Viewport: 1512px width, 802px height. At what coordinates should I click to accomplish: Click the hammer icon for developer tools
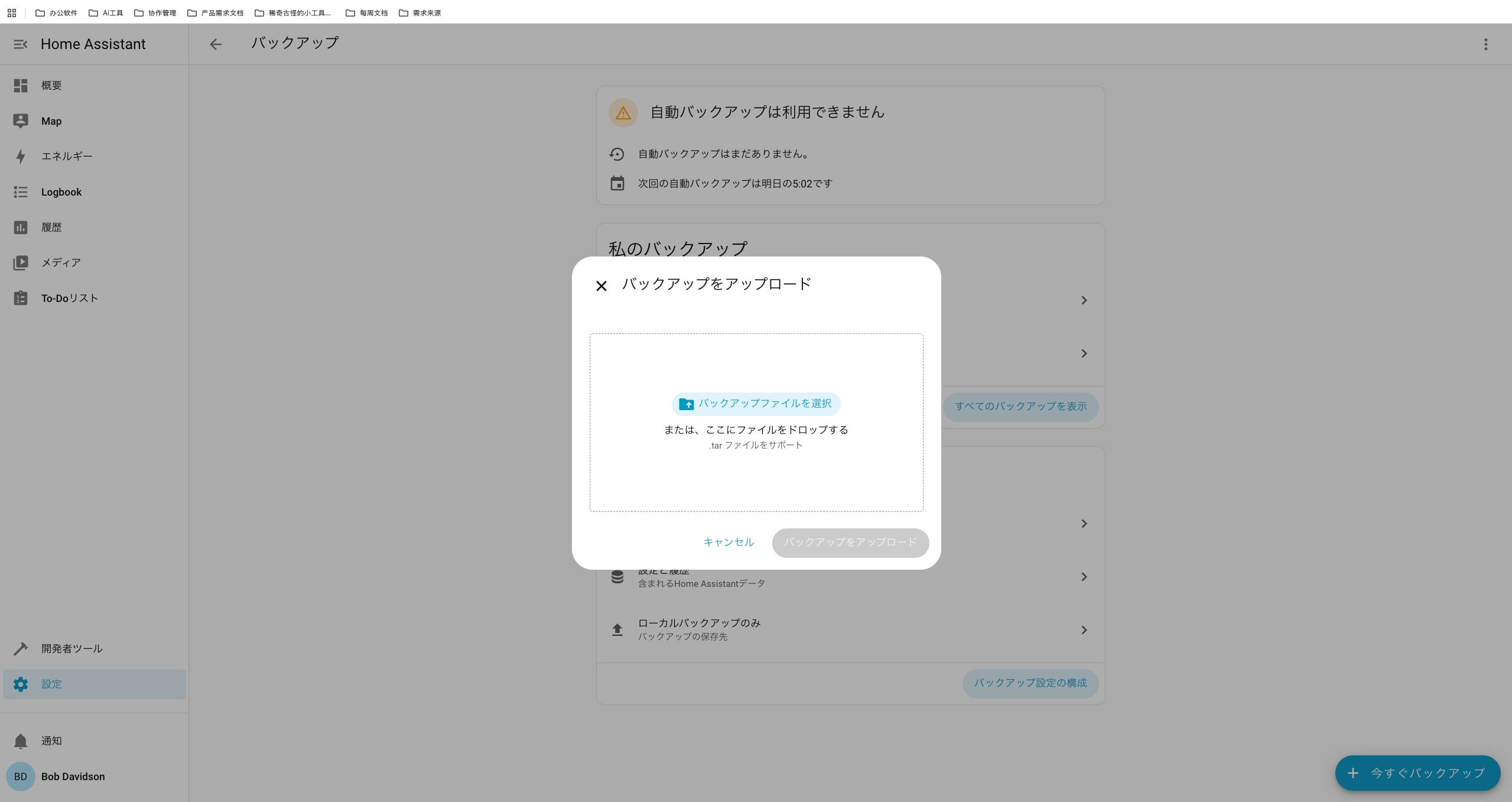21,649
